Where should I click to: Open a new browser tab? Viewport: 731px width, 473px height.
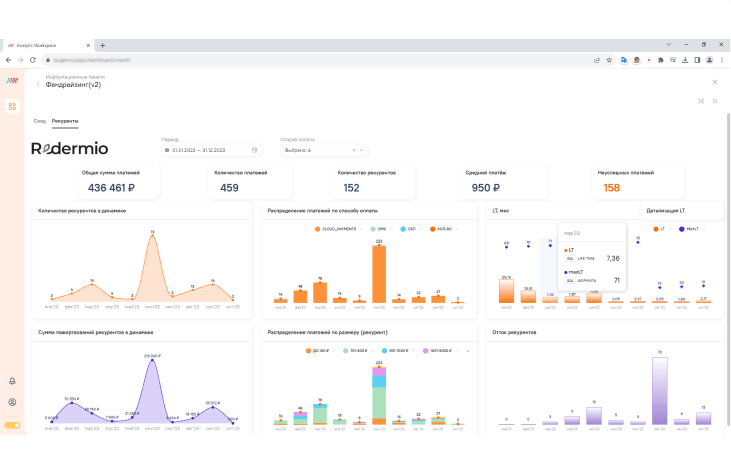(103, 45)
